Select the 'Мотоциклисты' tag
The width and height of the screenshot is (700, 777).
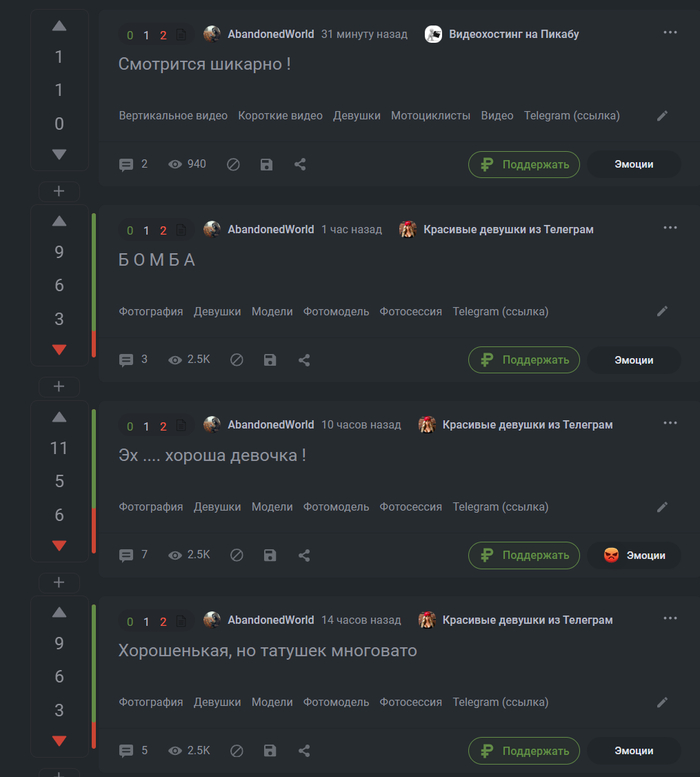(x=431, y=115)
